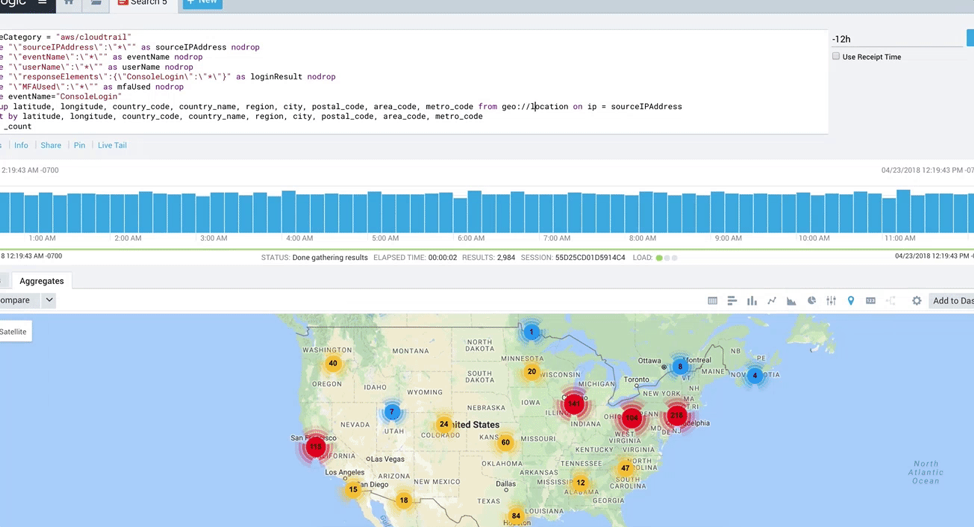
Task: Select the 20 cluster near Wisconsin
Action: (x=532, y=372)
